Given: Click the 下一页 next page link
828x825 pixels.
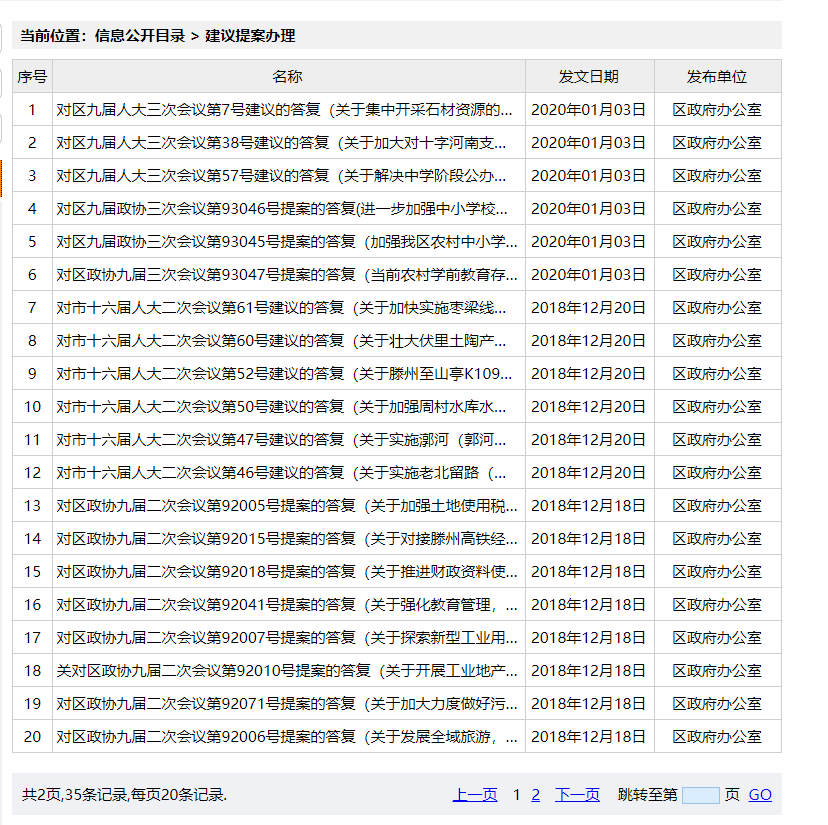Looking at the screenshot, I should point(577,795).
